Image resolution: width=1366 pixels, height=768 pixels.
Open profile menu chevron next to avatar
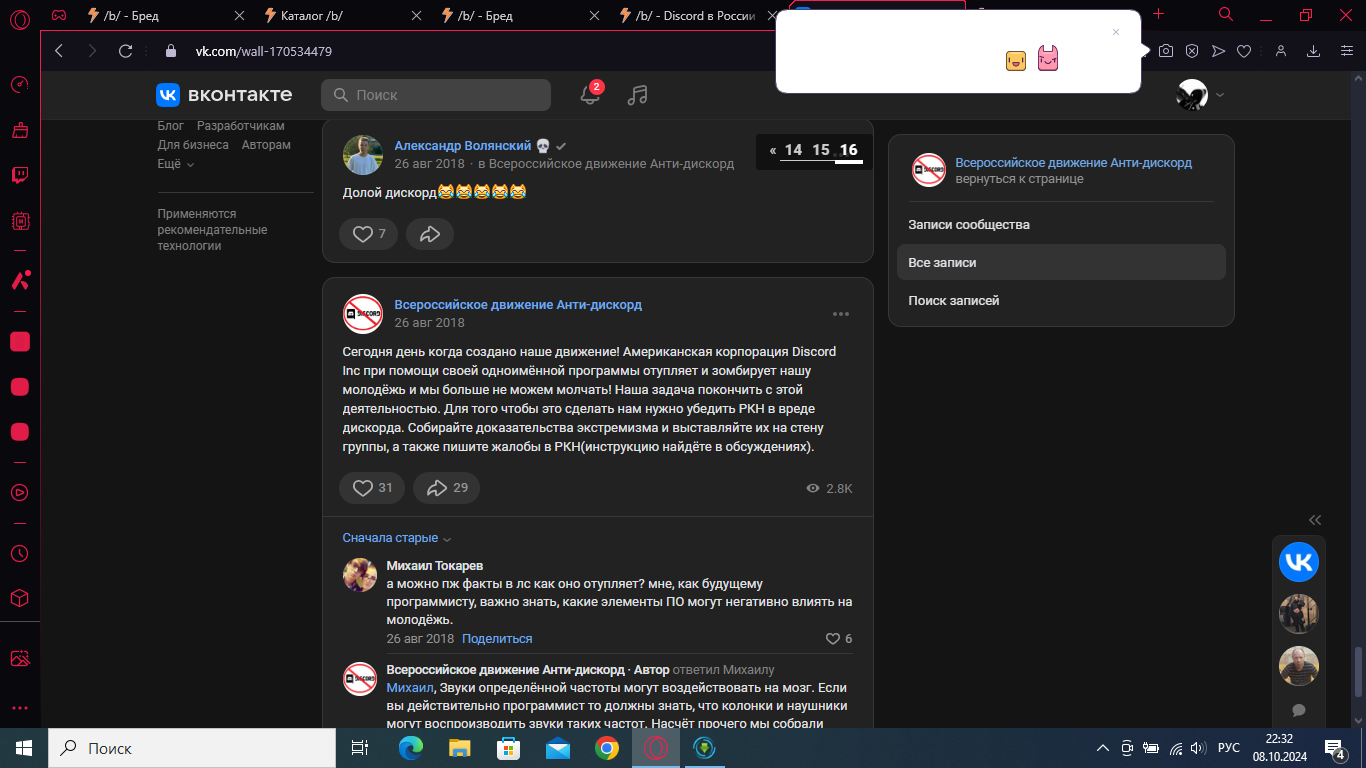[x=1220, y=95]
